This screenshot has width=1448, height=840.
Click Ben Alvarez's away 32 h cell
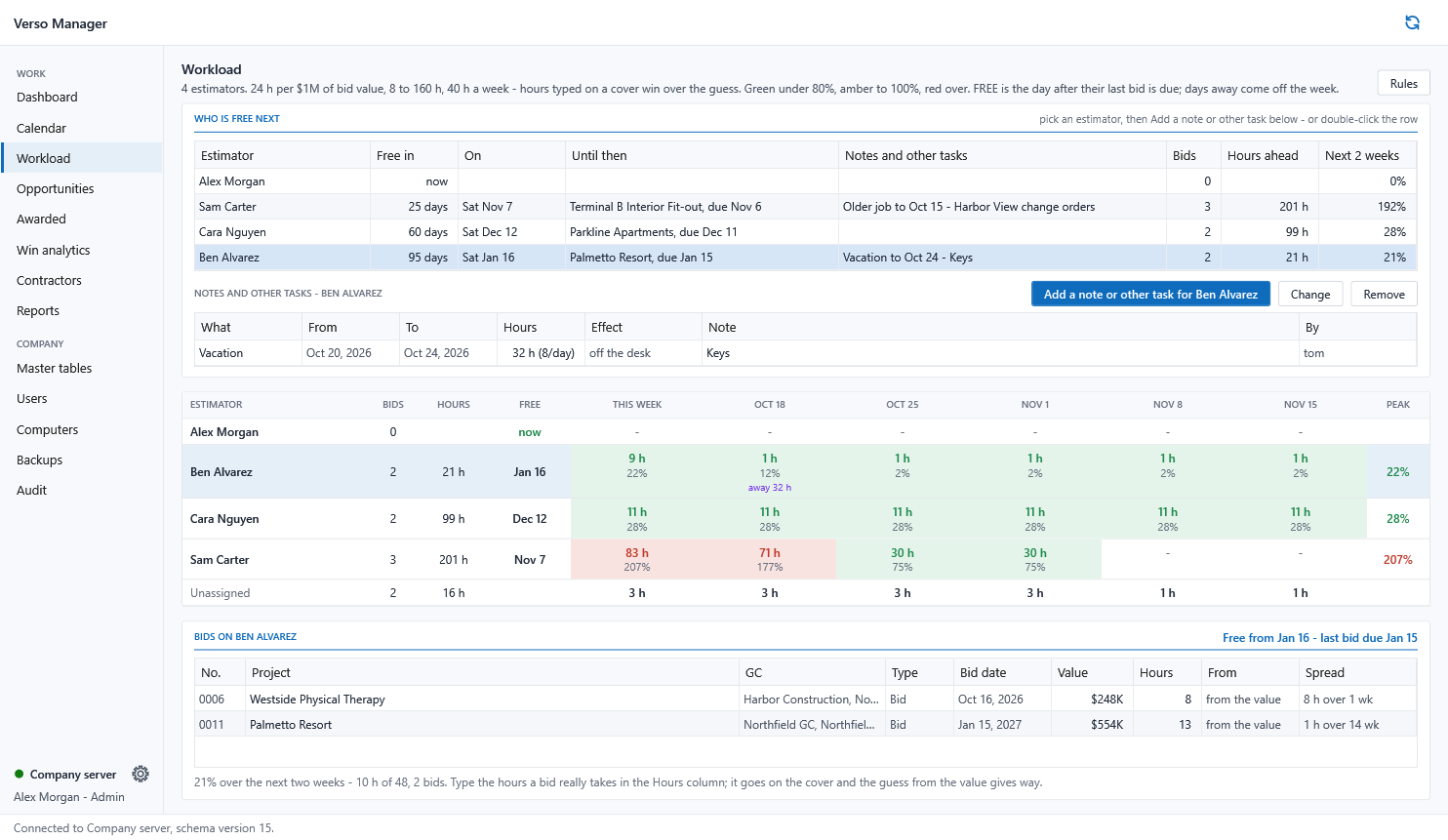tap(770, 471)
